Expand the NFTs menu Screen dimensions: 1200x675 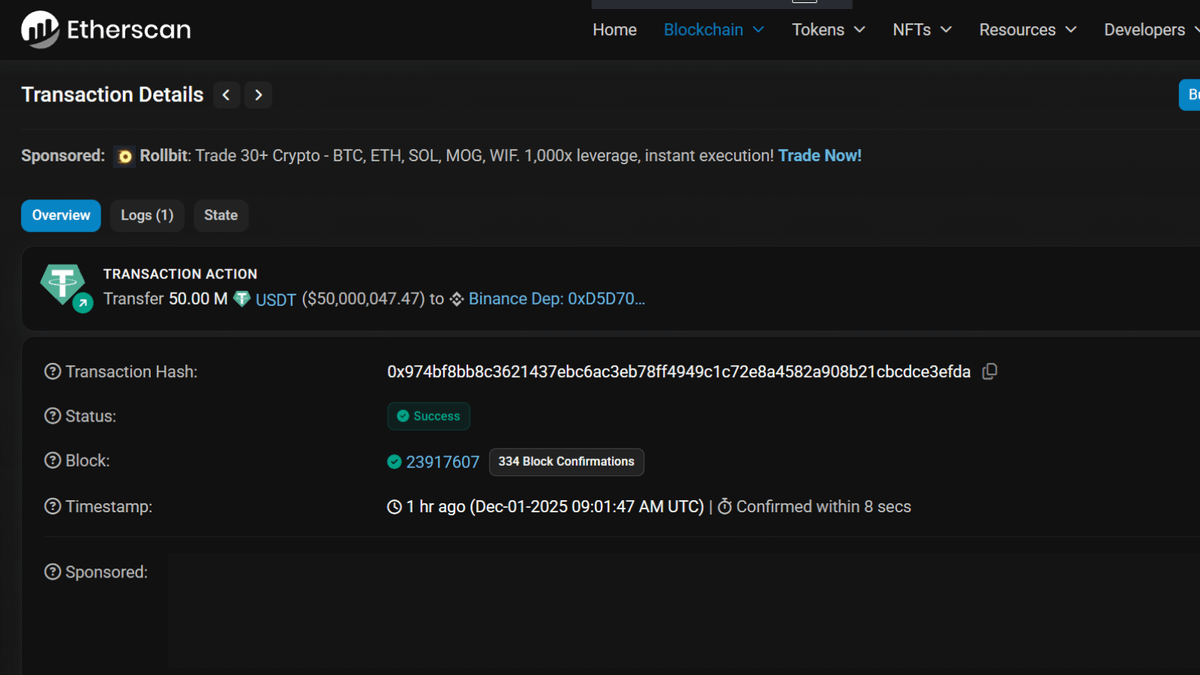click(x=921, y=30)
